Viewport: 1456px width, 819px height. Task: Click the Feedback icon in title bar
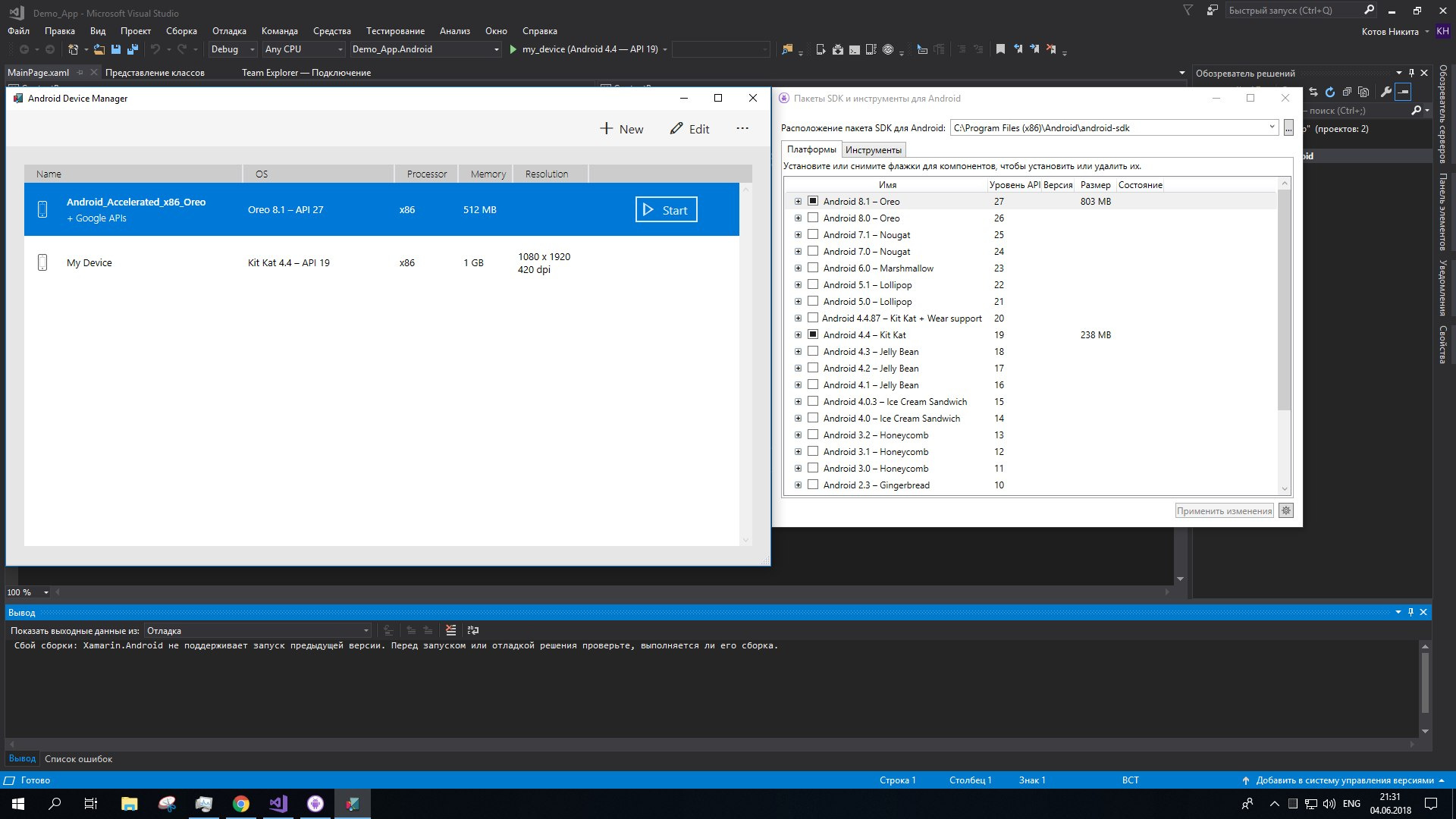tap(1213, 11)
